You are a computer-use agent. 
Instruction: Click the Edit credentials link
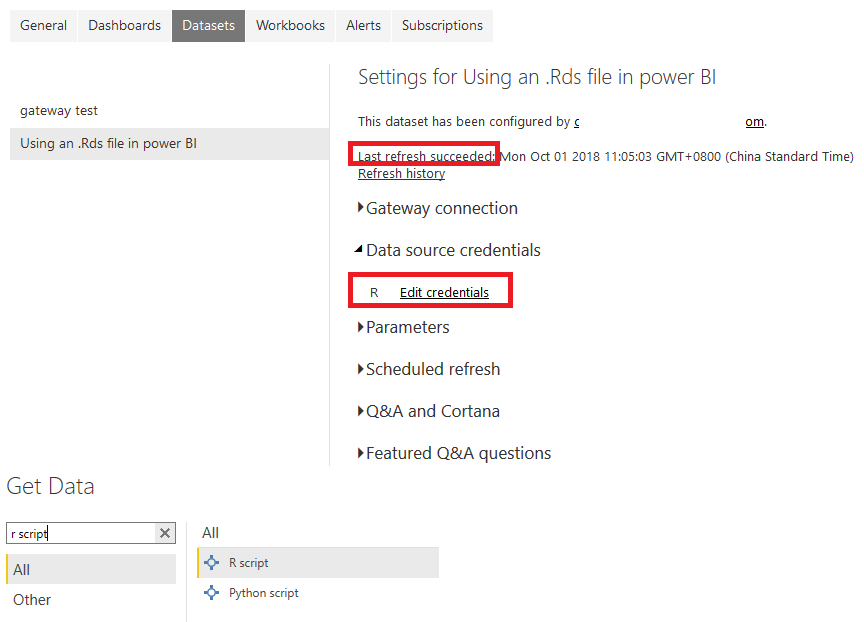[444, 293]
